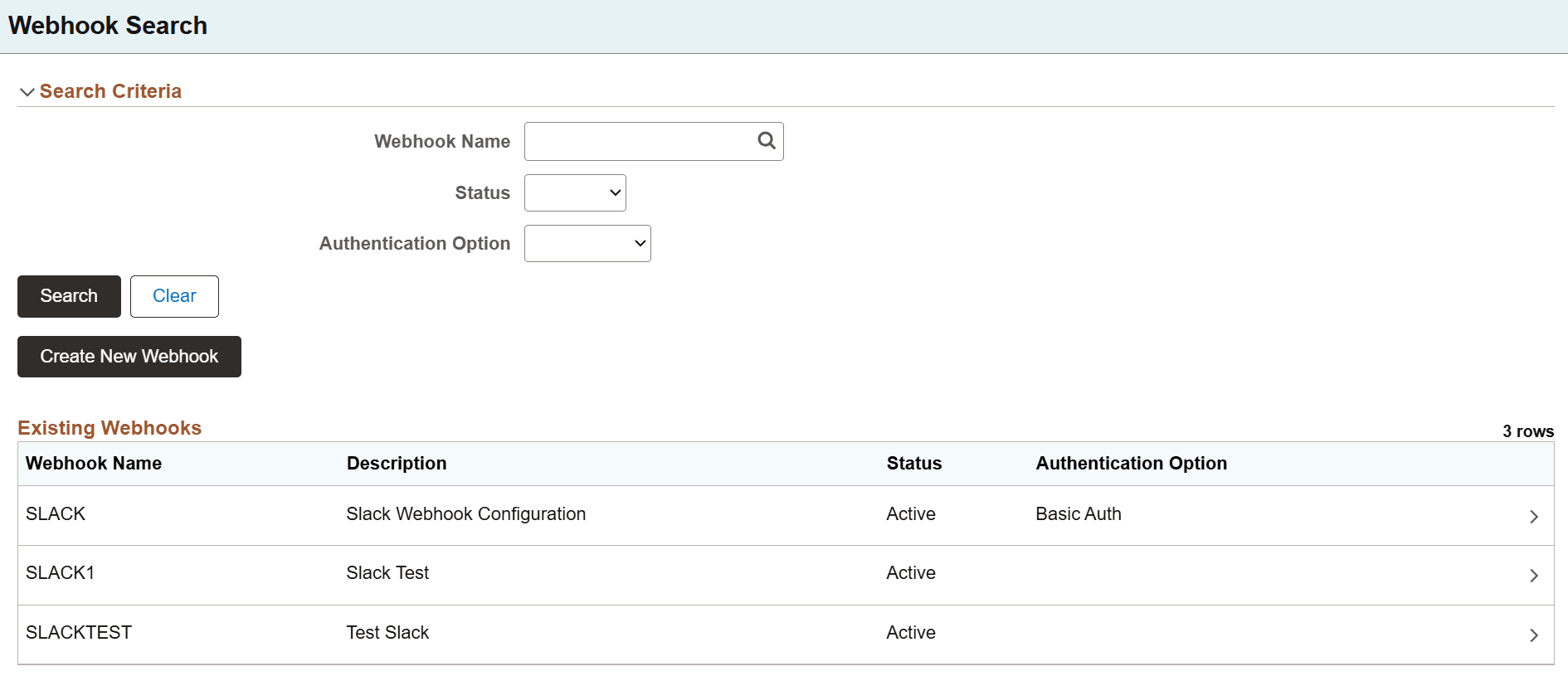The image size is (1568, 681).
Task: Click Active status in SLACK1 row
Action: pyautogui.click(x=911, y=572)
